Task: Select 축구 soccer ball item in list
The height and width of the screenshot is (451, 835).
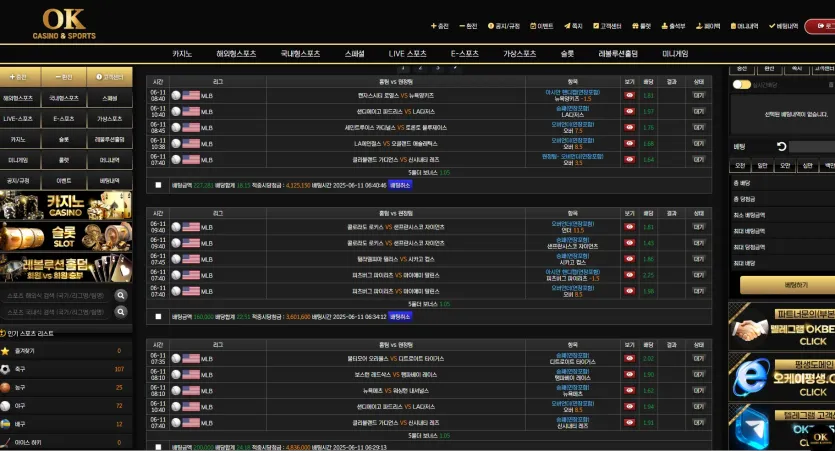Action: (x=66, y=369)
